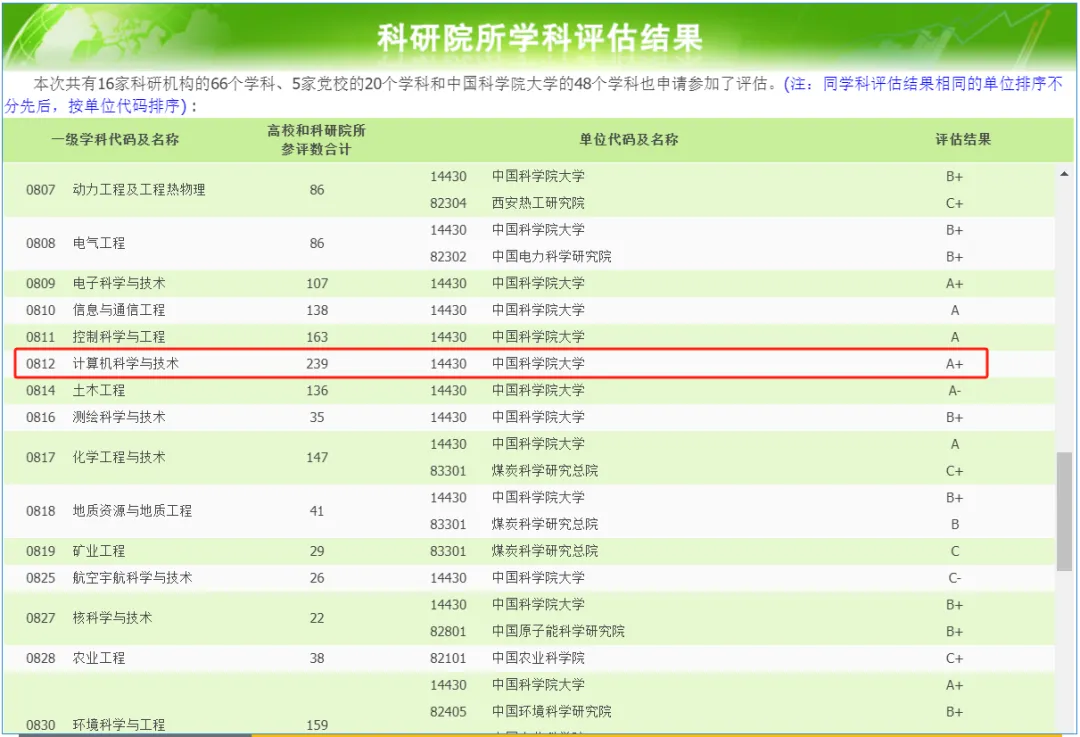Click the scrollbar up arrow

1064,174
